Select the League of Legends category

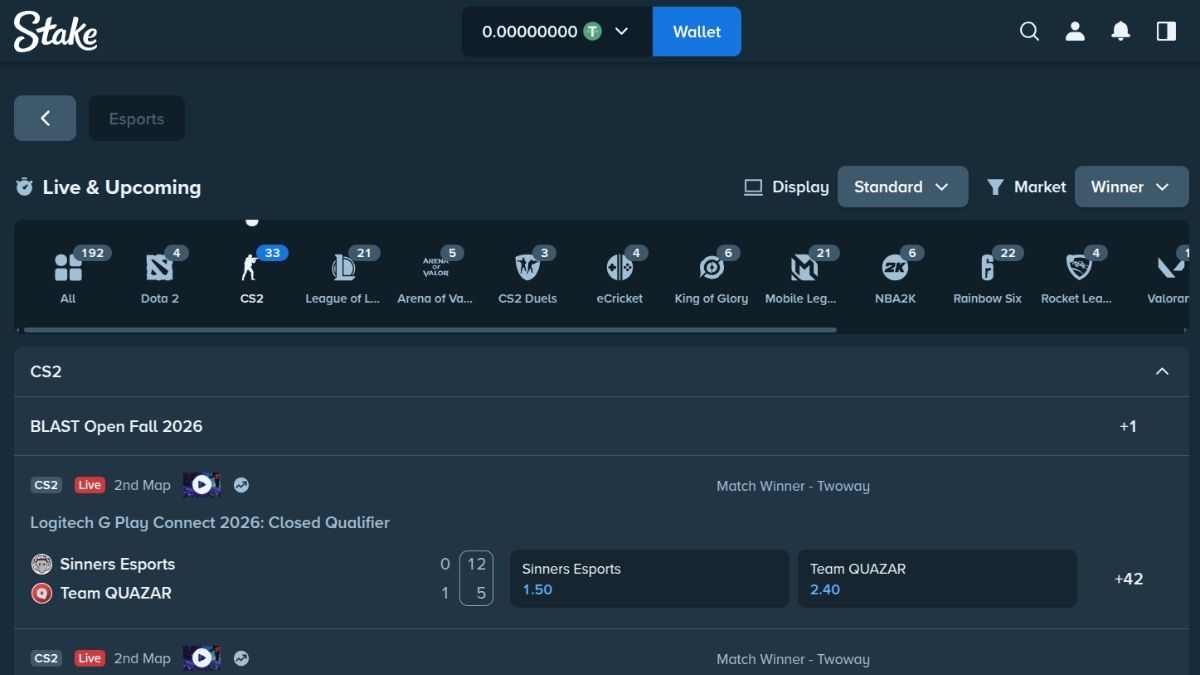point(343,276)
